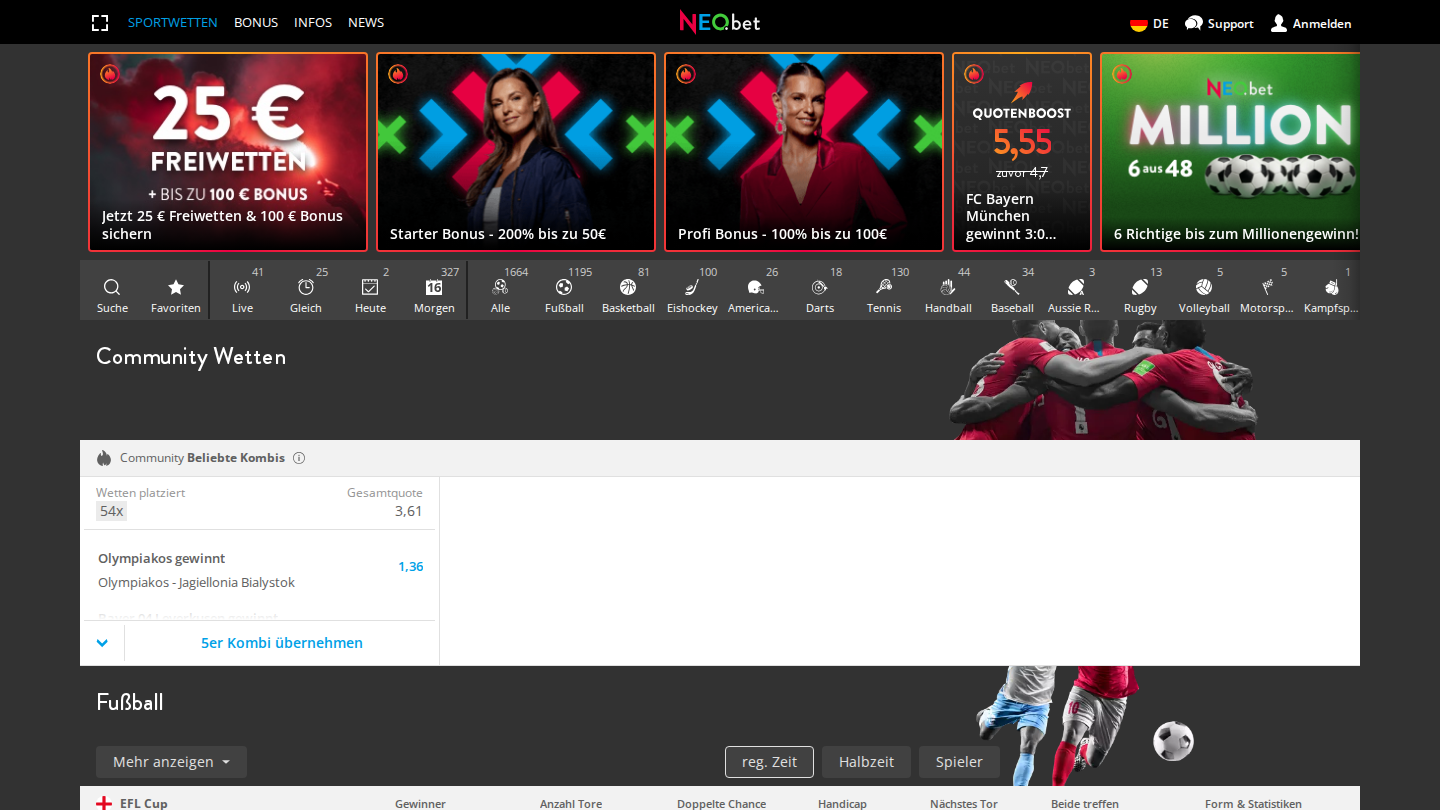Toggle fullscreen mode icon in header
Viewport: 1440px width, 810px height.
pos(100,23)
